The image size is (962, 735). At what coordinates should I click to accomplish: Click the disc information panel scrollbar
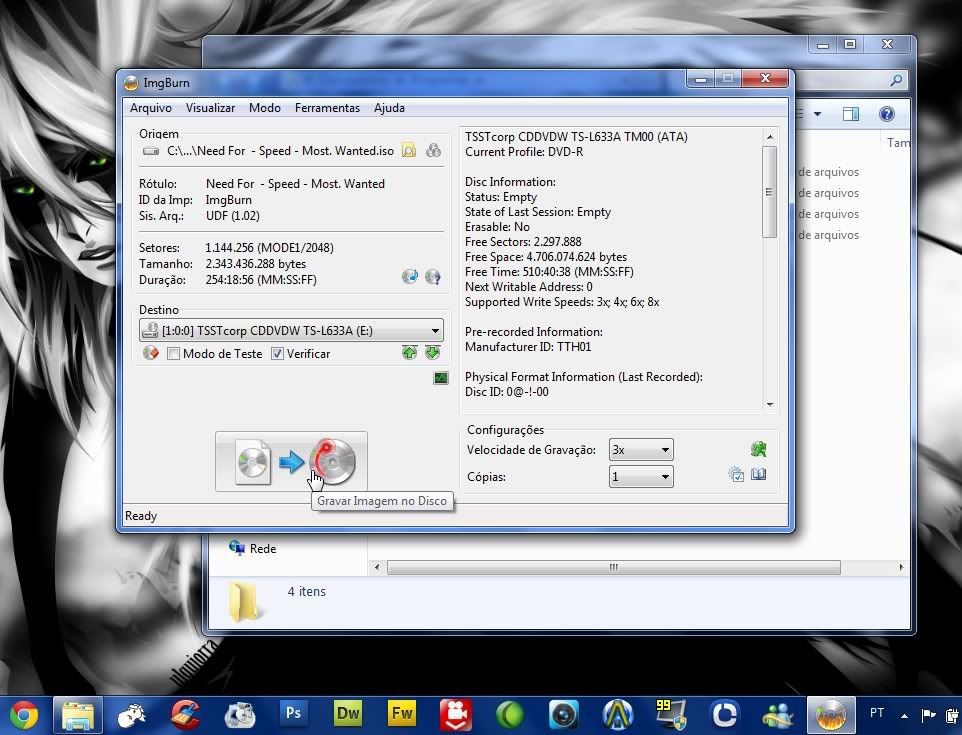pos(769,190)
